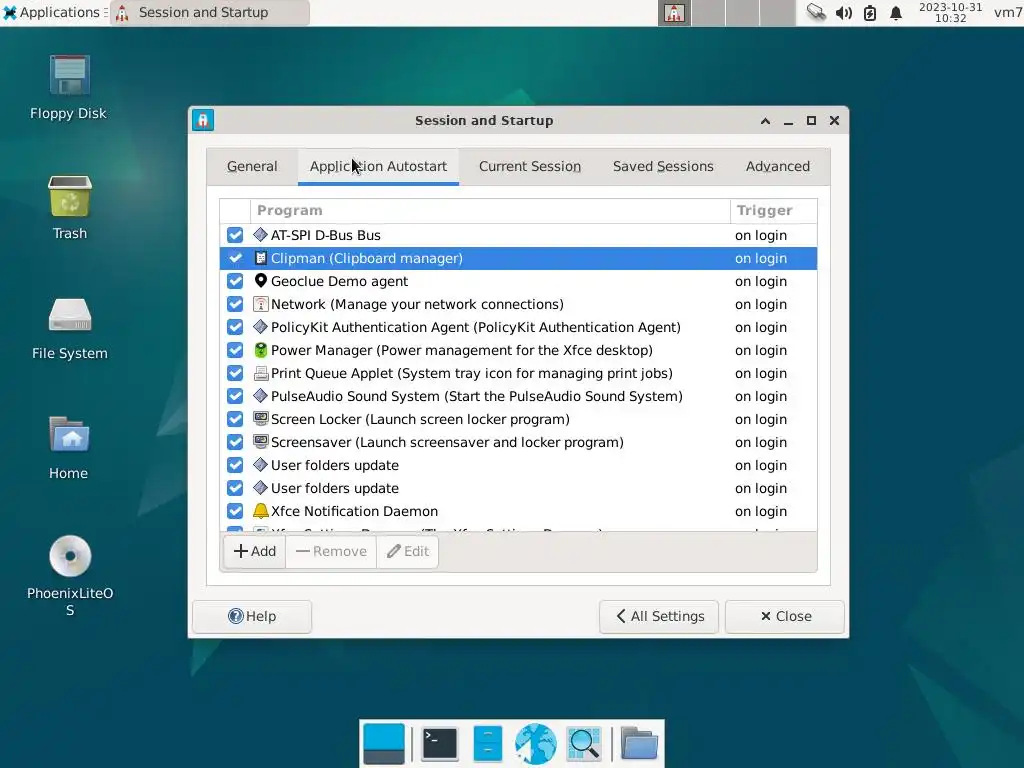Screen dimensions: 1024x768
Task: Uncheck the AT-SPI D-Bus Bus checkbox
Action: click(235, 235)
